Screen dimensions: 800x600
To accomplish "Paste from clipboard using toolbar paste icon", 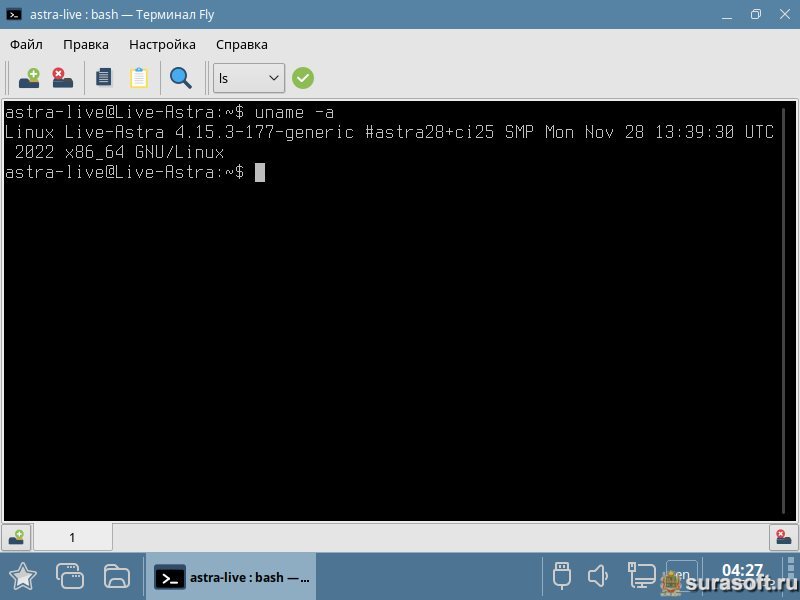I will (139, 78).
